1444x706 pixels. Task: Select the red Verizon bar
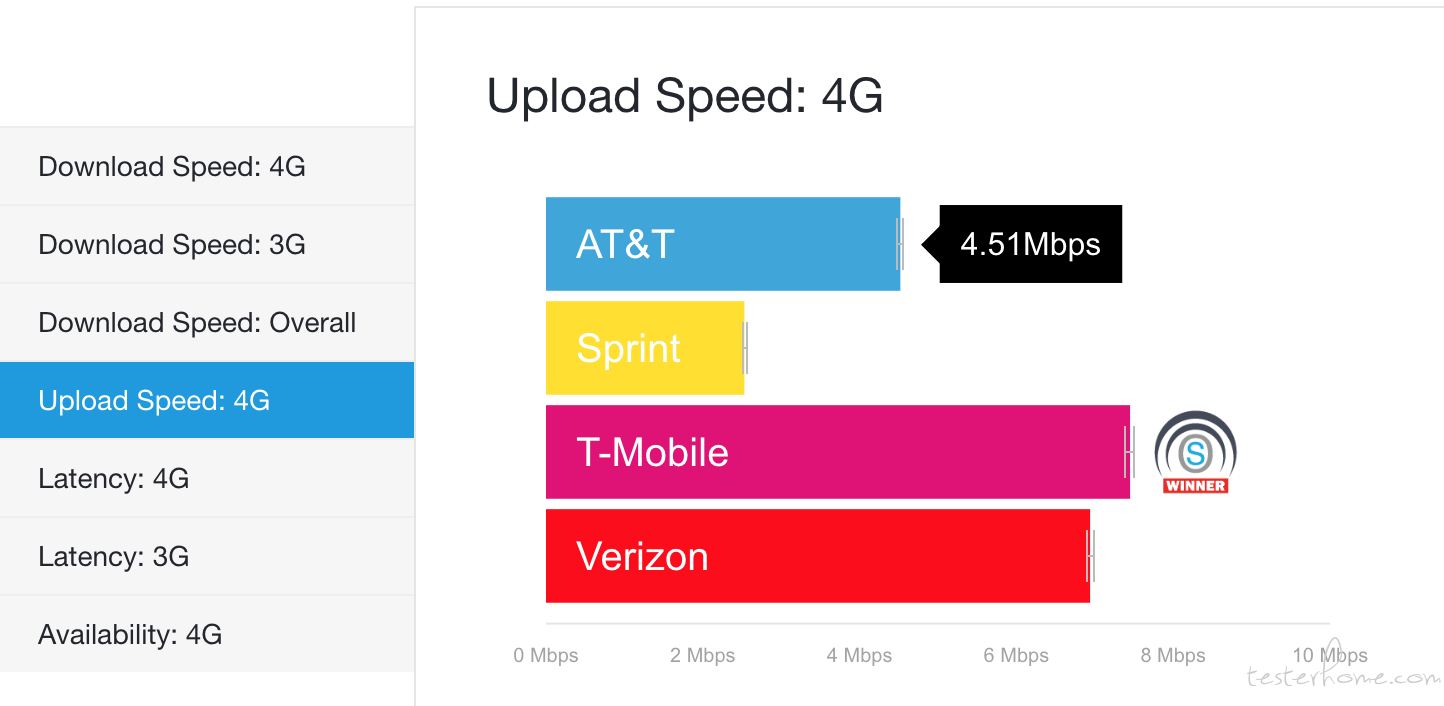pyautogui.click(x=818, y=556)
